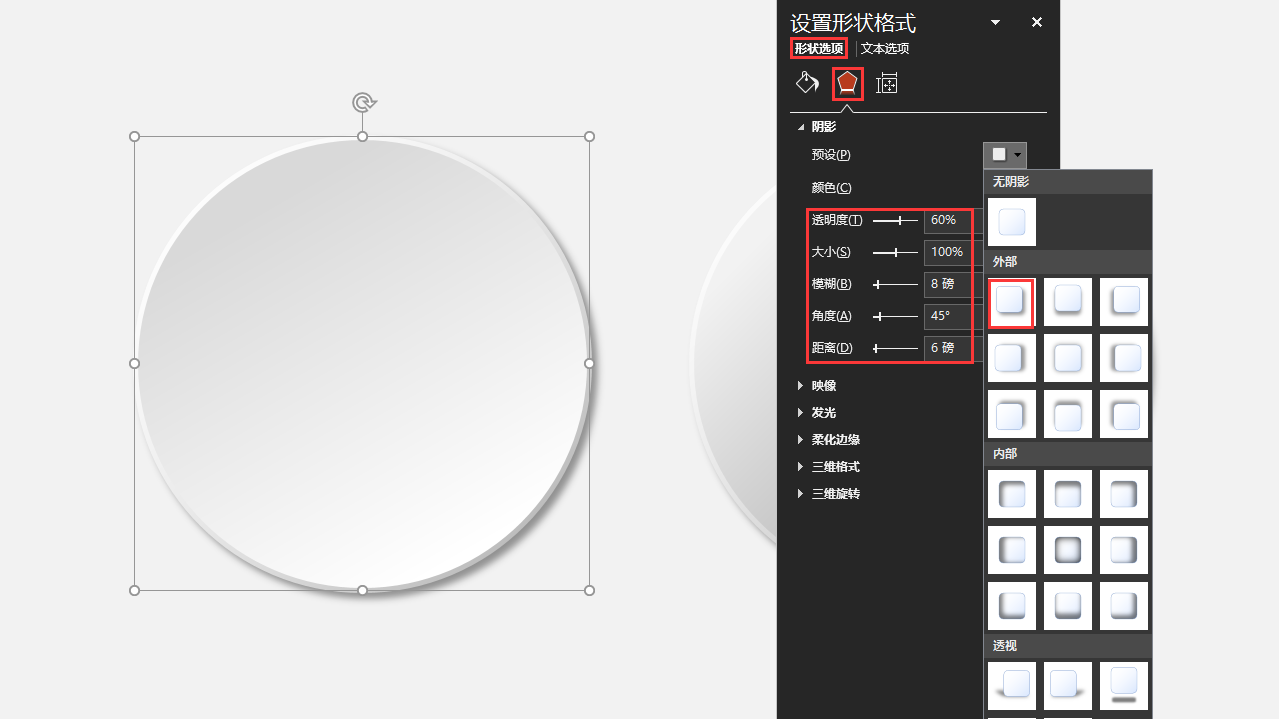
Task: Open the Size & Properties panel icon
Action: point(887,82)
